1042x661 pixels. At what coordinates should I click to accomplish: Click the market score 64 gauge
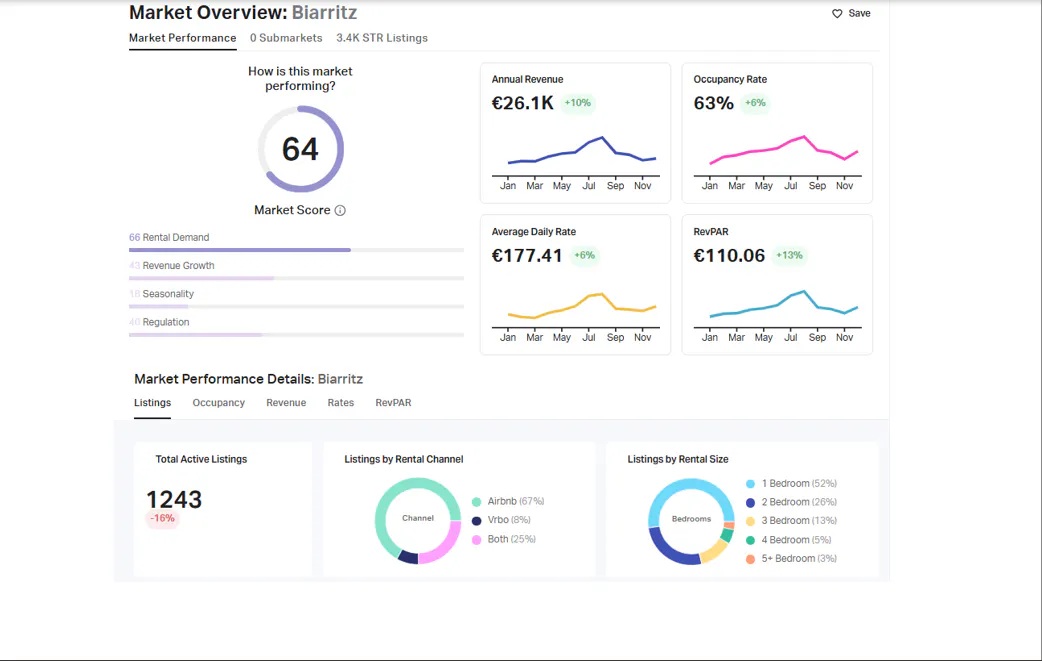pos(300,149)
